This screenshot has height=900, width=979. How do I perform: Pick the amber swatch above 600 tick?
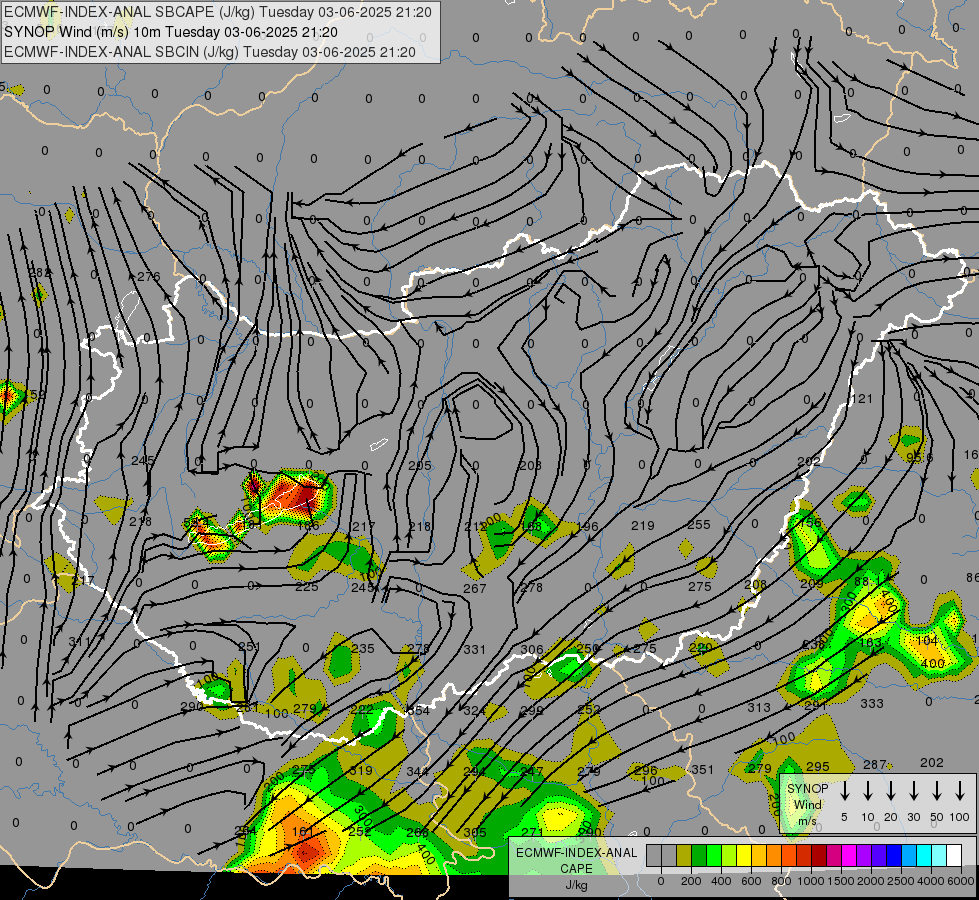click(x=759, y=855)
